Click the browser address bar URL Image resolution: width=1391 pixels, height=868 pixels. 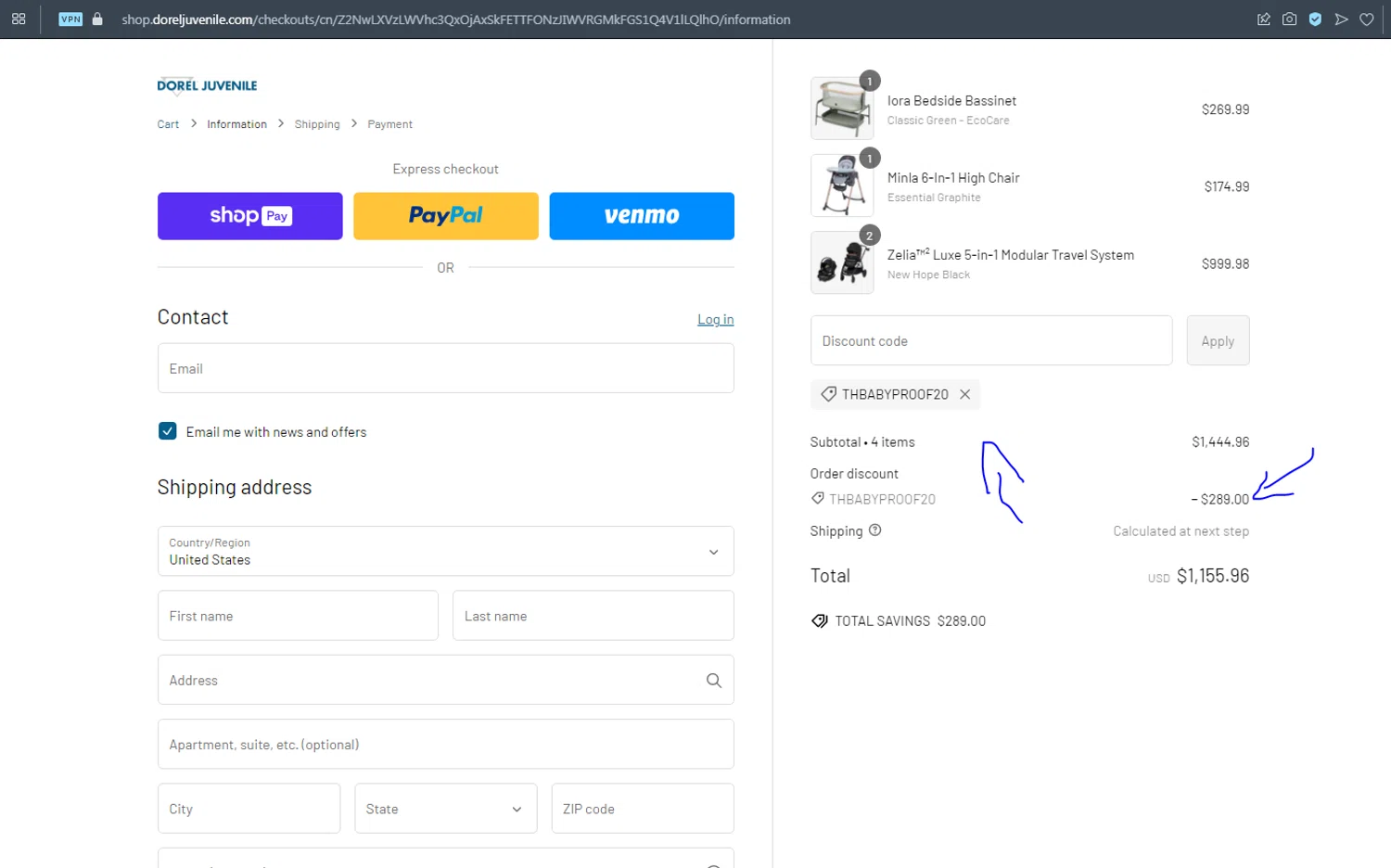pos(456,19)
